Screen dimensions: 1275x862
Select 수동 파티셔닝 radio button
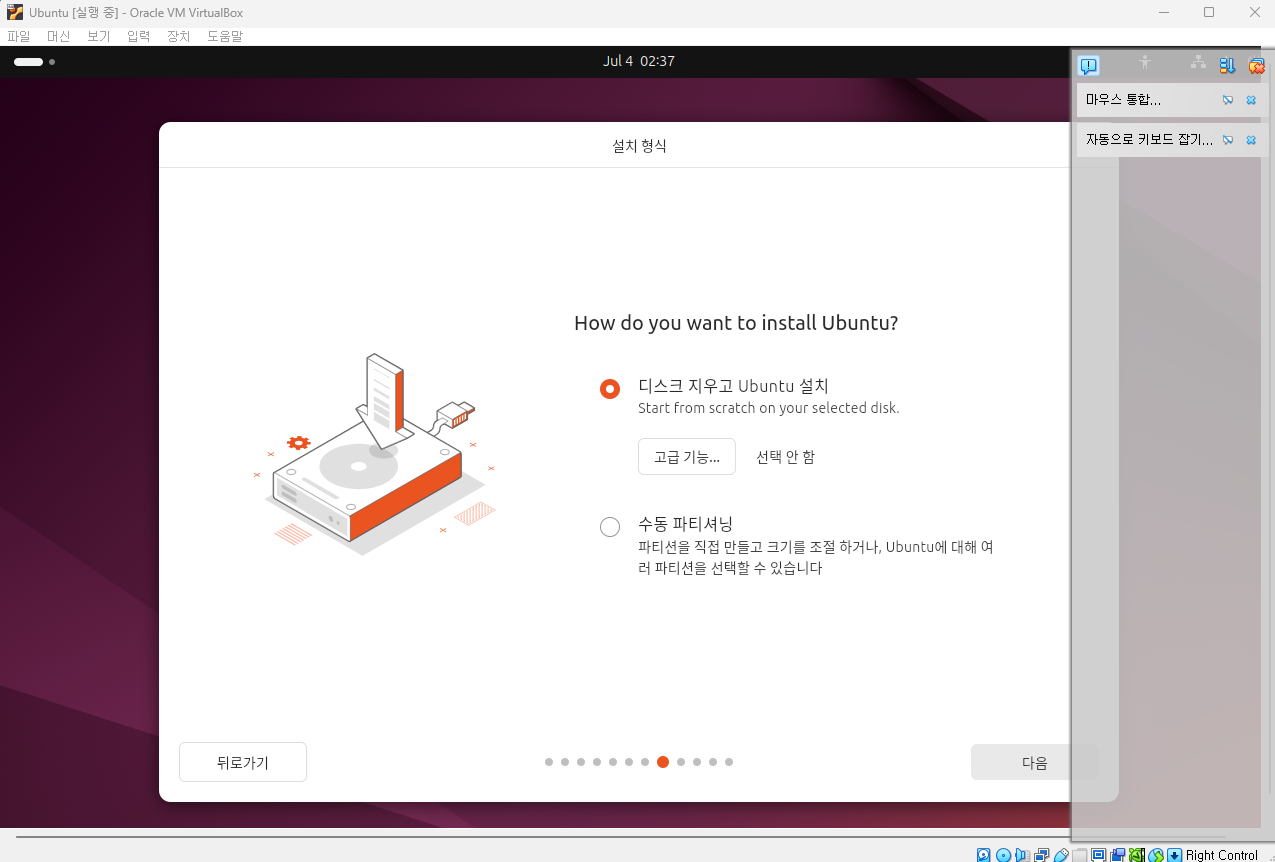click(610, 527)
